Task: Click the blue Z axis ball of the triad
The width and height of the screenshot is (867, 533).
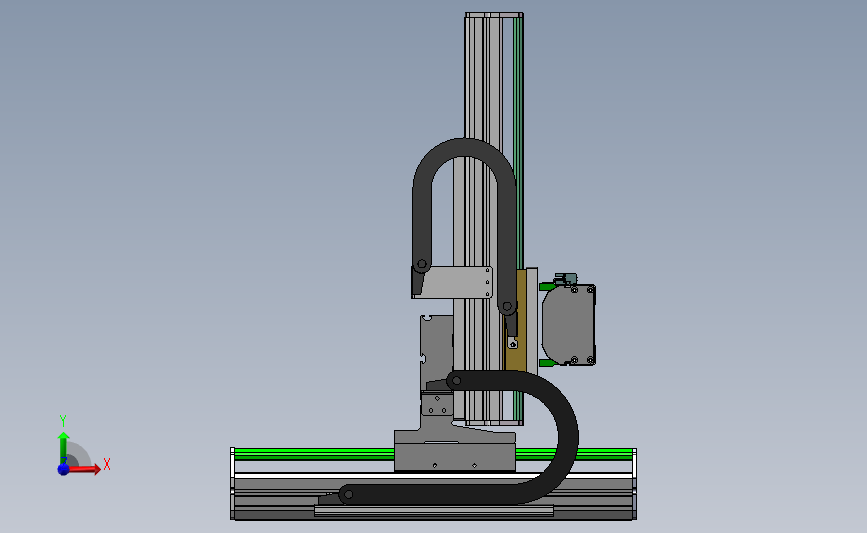Action: pyautogui.click(x=63, y=469)
